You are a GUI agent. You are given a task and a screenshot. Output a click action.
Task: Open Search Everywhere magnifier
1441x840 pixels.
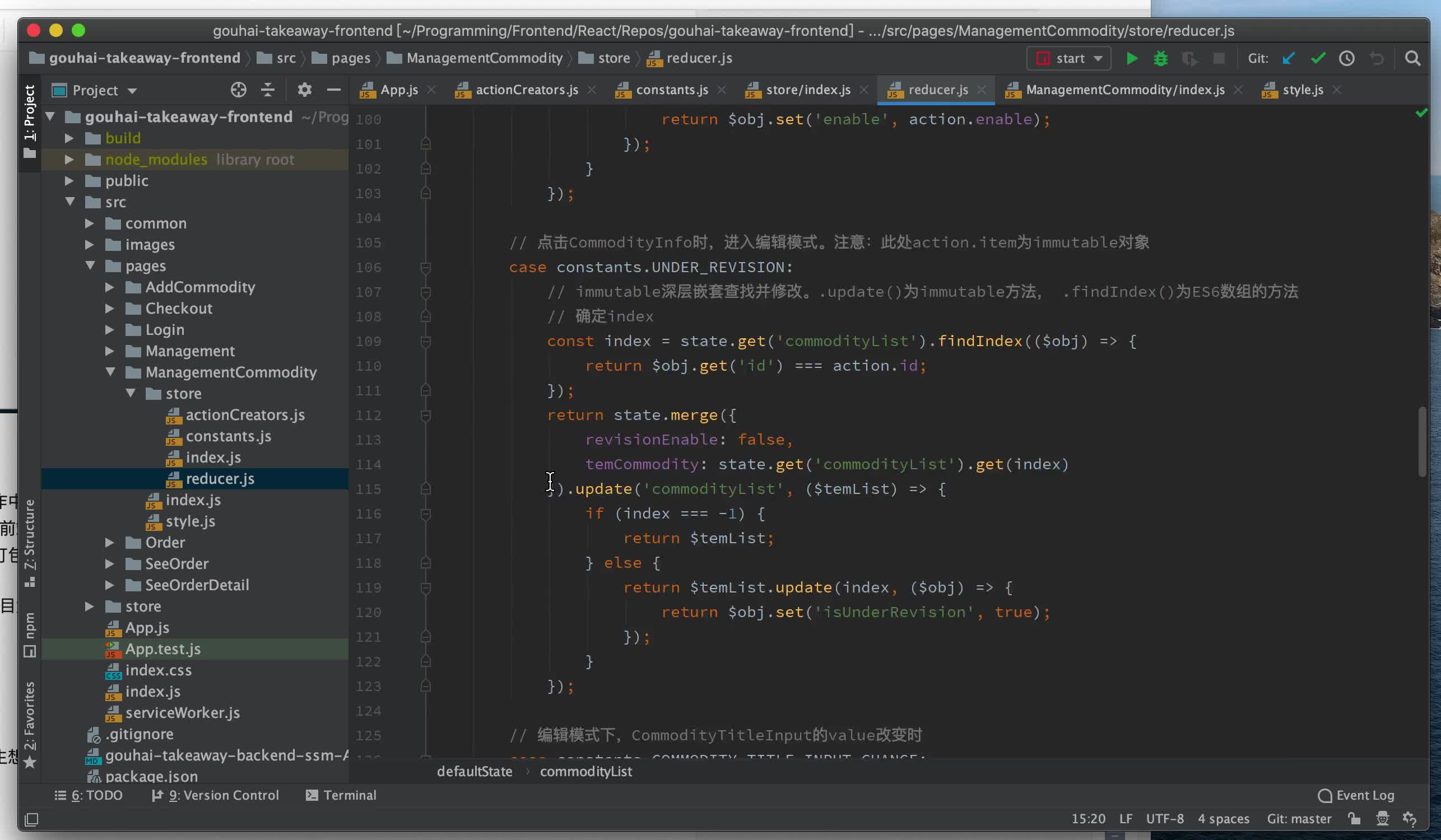1412,58
